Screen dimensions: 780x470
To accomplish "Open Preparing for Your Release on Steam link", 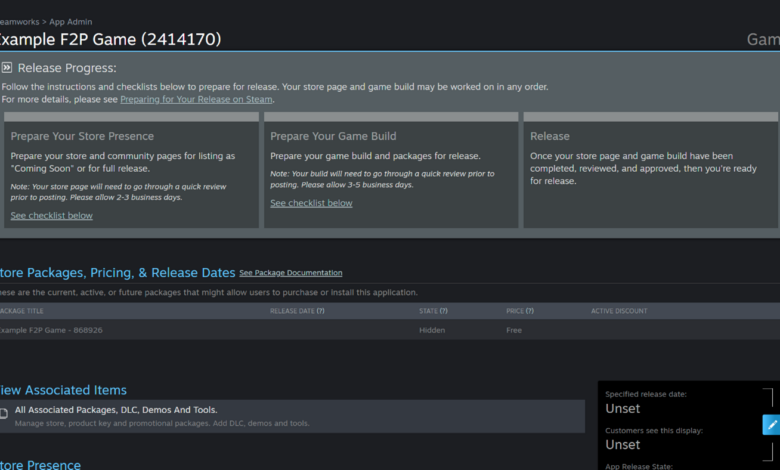I will click(196, 99).
